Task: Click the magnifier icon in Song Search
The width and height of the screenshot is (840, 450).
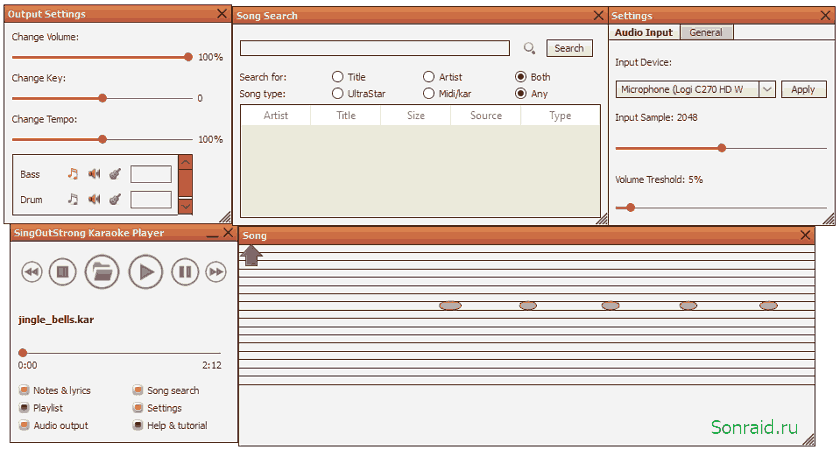Action: [x=529, y=49]
